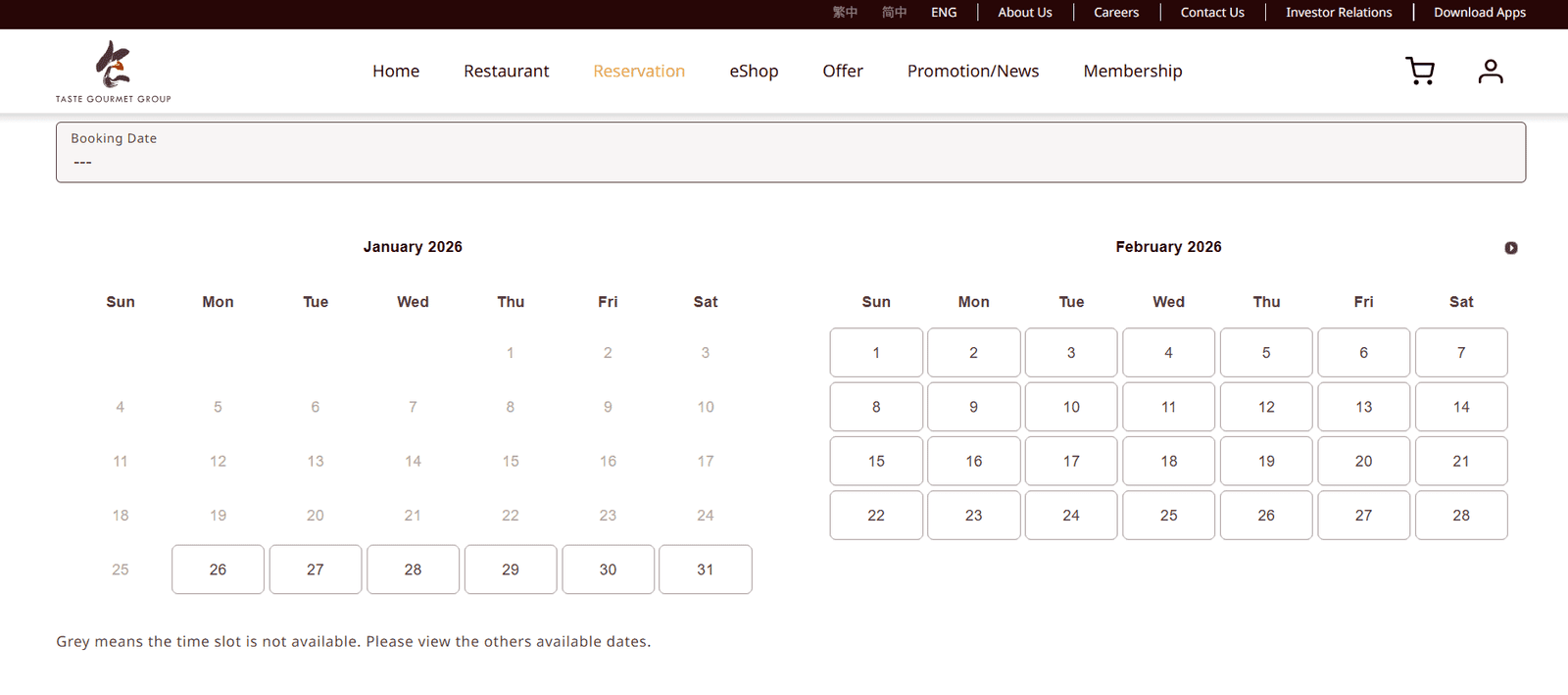The image size is (1568, 695).
Task: Select ENG language option
Action: pos(944,13)
